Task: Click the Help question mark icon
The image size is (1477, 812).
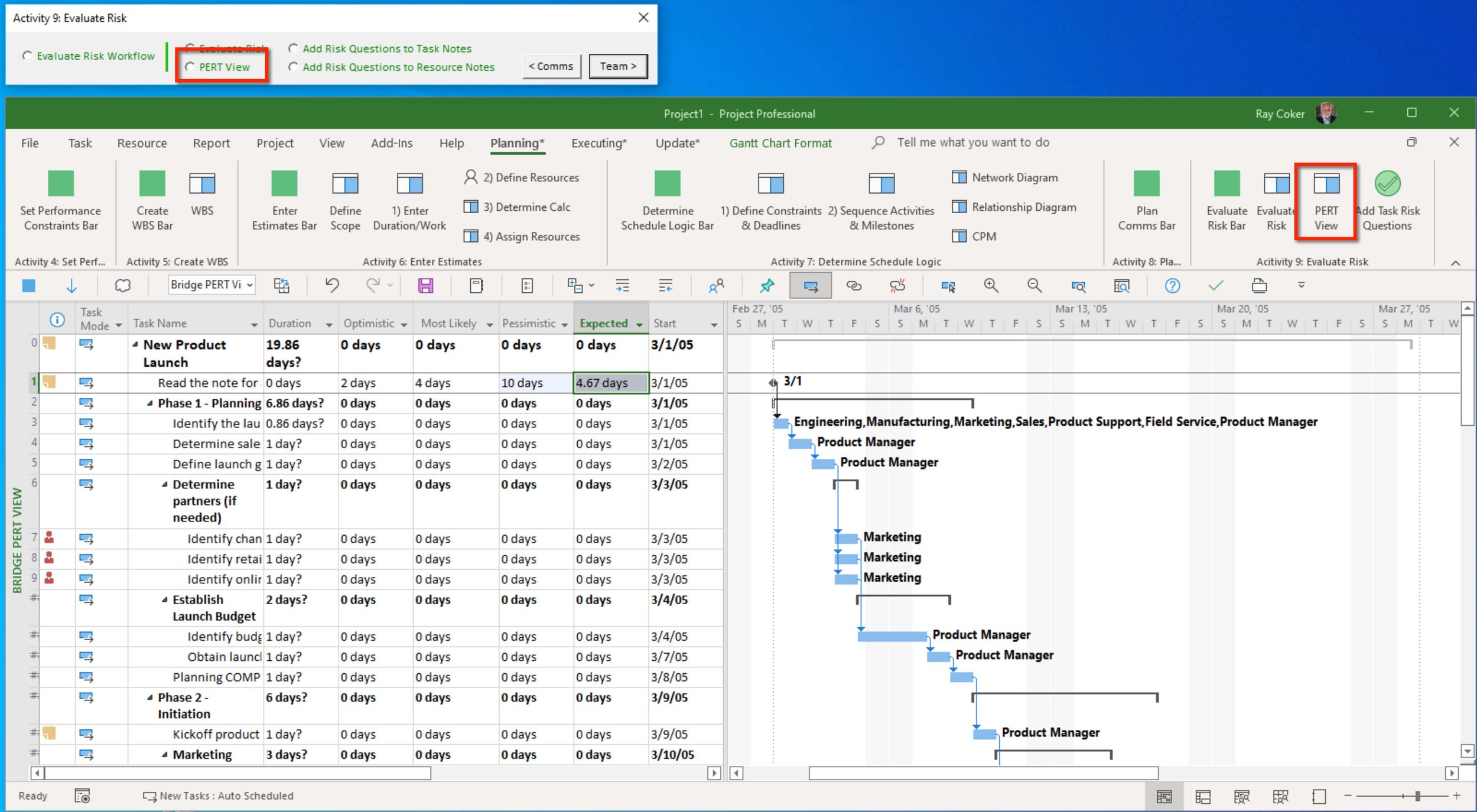Action: (x=1172, y=286)
